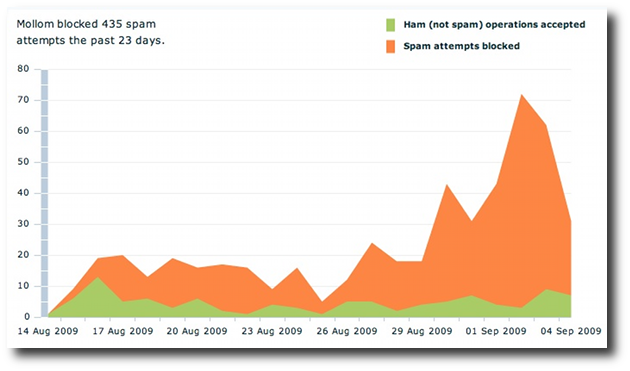Click the blue-gray vertical bar at chart's left

click(44, 193)
